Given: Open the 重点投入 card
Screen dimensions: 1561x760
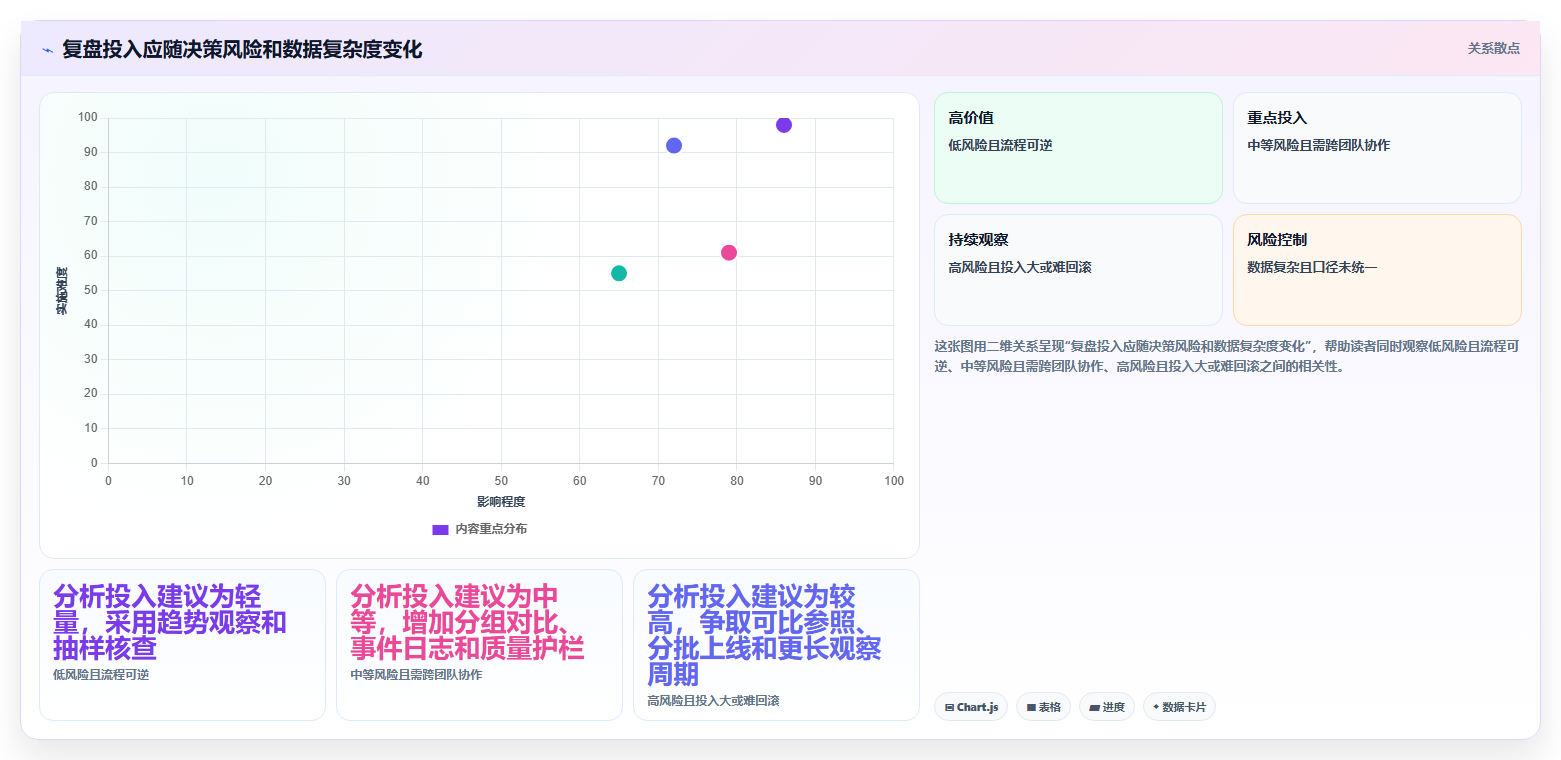Looking at the screenshot, I should (x=1377, y=148).
